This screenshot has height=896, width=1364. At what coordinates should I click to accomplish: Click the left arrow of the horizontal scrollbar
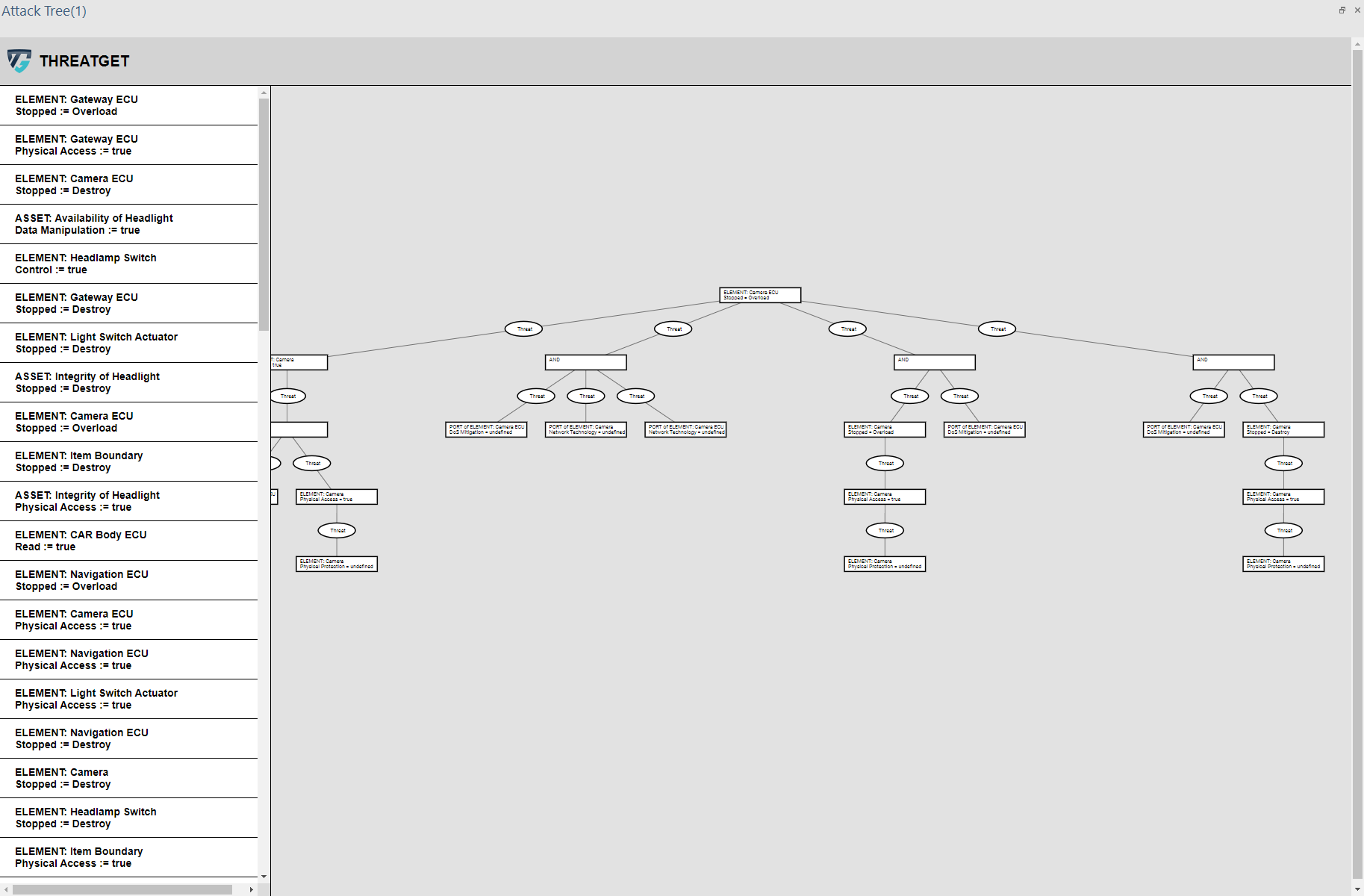click(7, 889)
